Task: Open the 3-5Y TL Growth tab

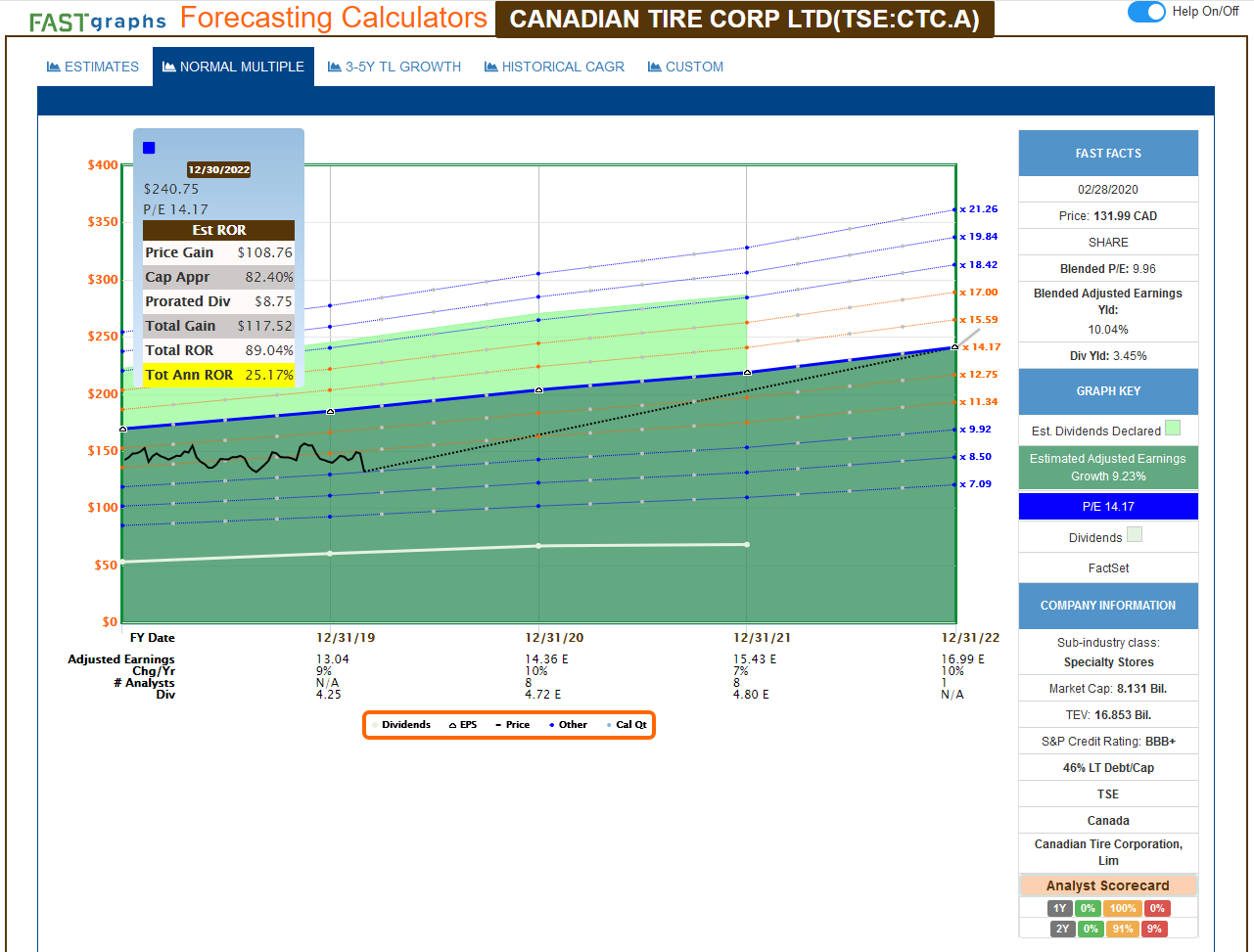Action: click(394, 67)
